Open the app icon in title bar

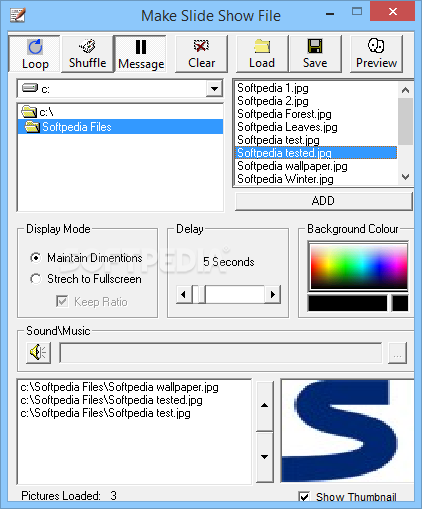17,15
